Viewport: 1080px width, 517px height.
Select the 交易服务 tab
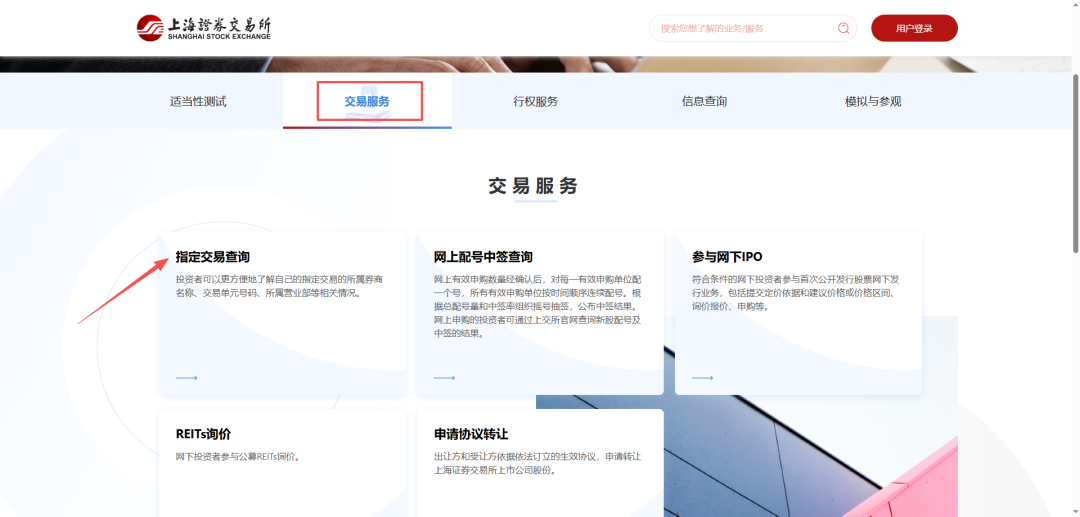tap(367, 101)
